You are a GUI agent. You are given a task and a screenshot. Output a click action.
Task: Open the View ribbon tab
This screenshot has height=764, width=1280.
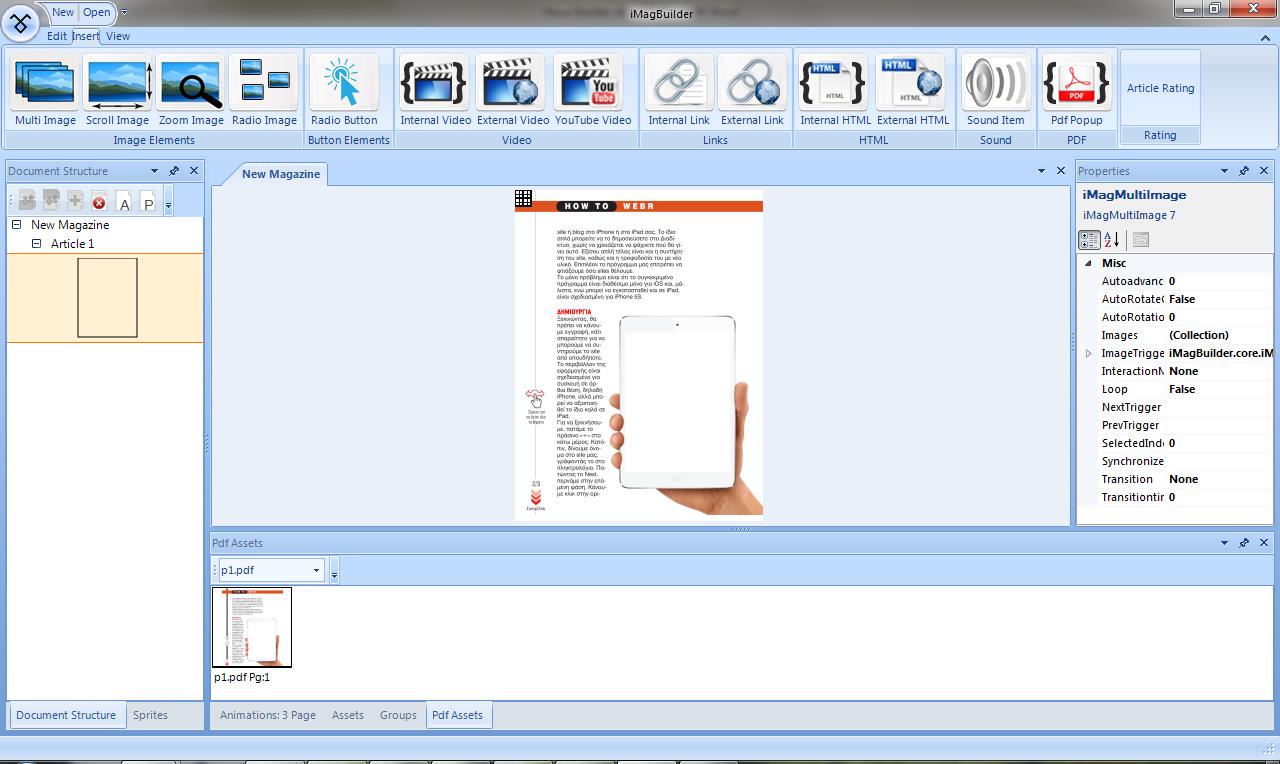pyautogui.click(x=118, y=36)
